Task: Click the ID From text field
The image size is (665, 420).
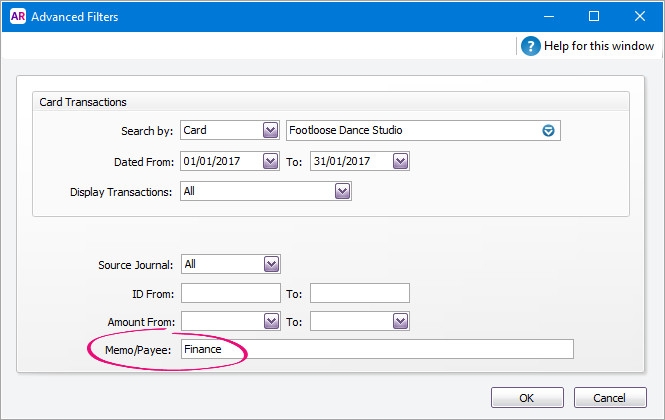Action: [x=231, y=293]
